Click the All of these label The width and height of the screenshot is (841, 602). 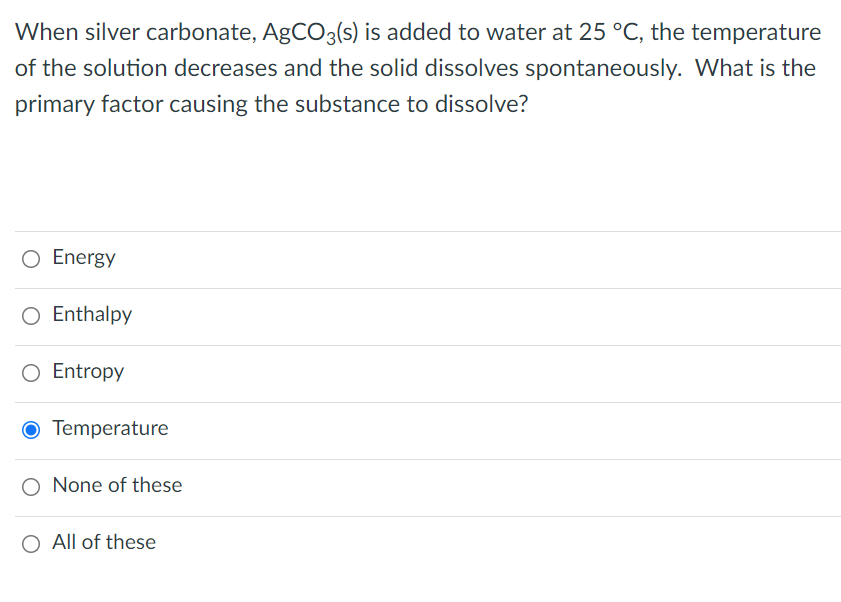104,542
